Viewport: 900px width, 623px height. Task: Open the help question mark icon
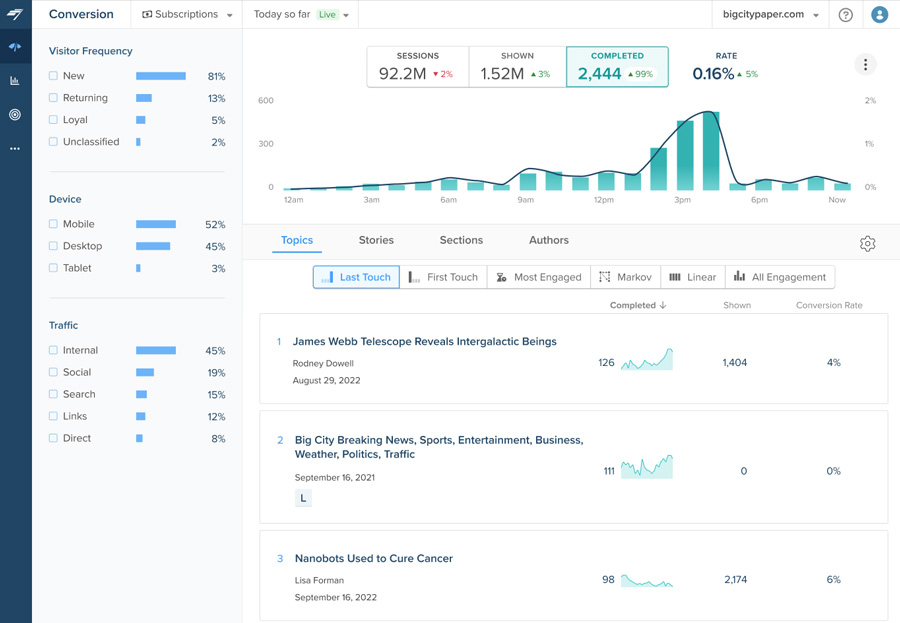845,15
